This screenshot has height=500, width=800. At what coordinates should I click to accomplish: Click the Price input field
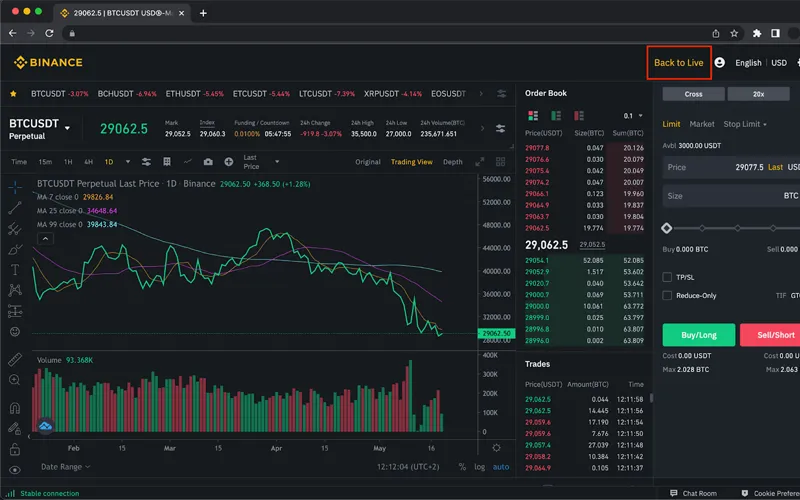pos(731,167)
